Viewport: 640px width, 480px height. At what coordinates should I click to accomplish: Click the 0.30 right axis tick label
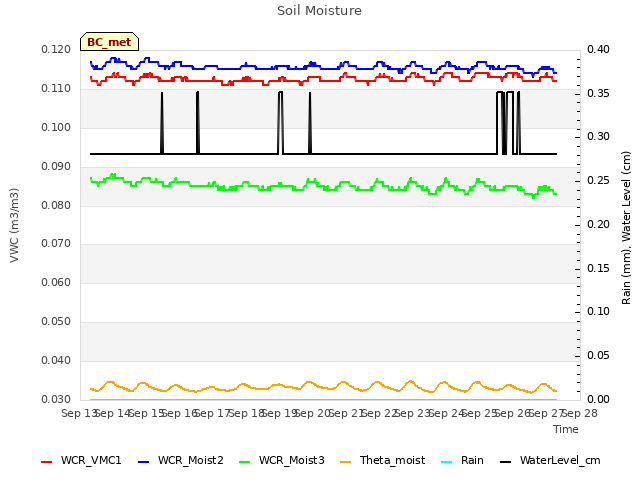[598, 137]
